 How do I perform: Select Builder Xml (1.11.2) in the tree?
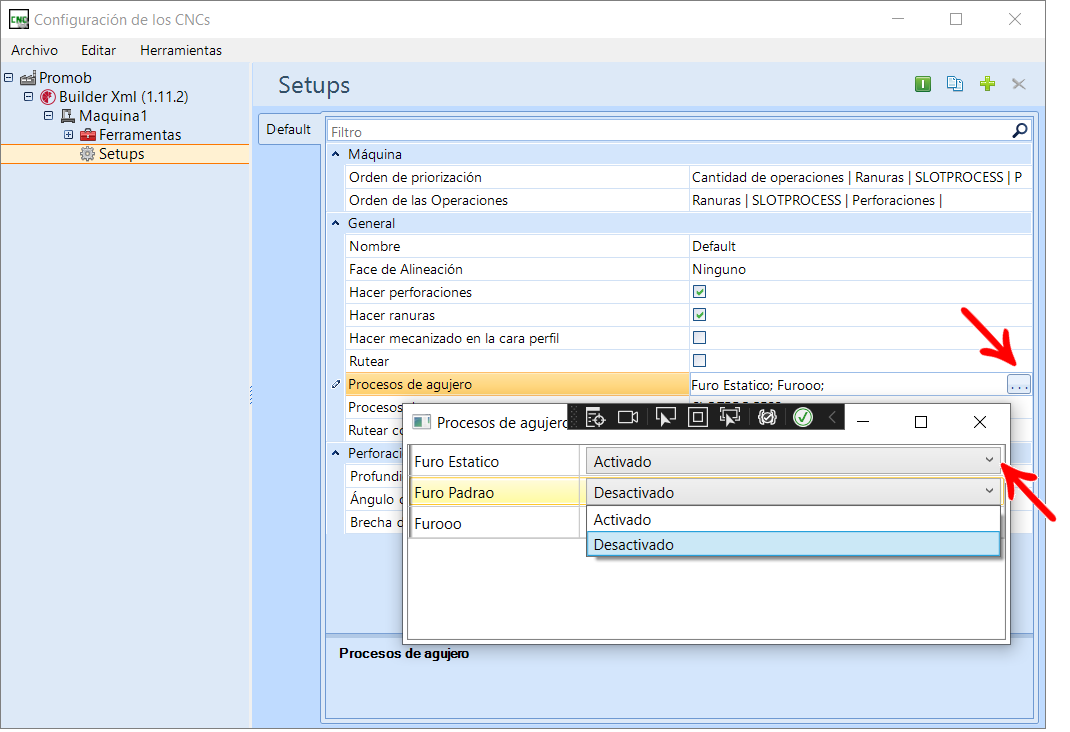(124, 97)
